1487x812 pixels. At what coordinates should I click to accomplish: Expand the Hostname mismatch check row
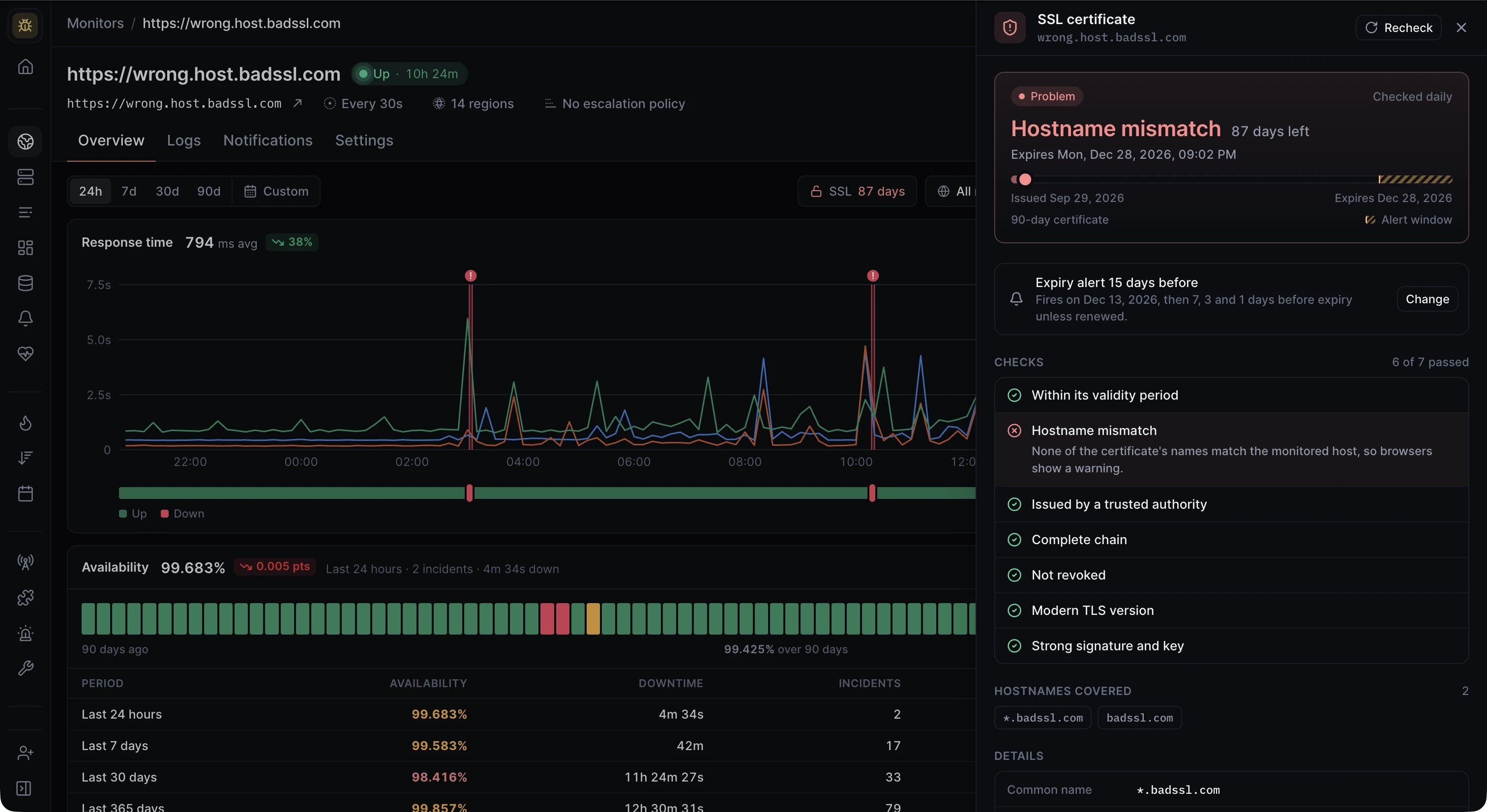click(x=1231, y=450)
